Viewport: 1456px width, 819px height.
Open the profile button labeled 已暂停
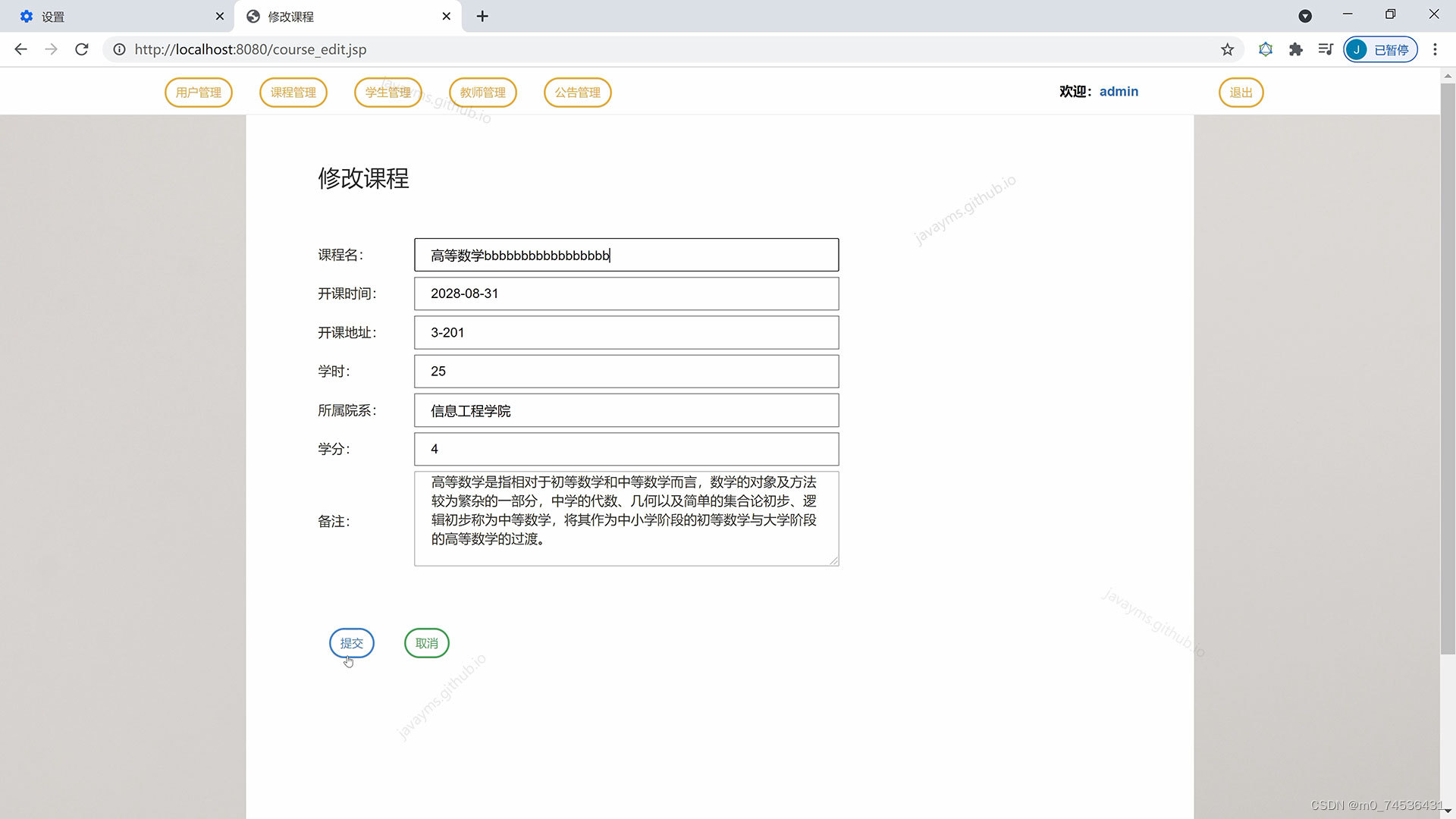coord(1380,49)
